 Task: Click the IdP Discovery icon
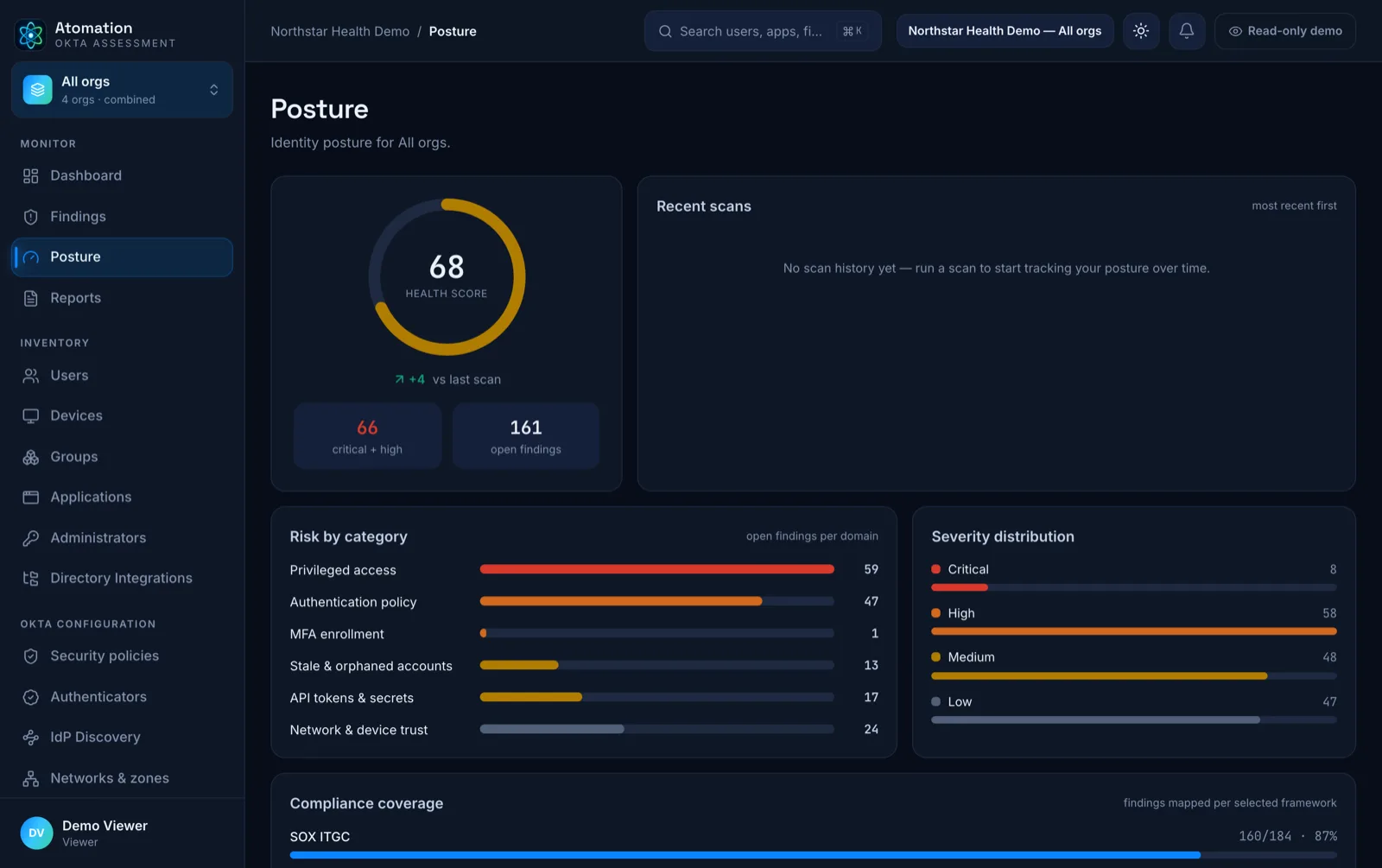[x=31, y=738]
